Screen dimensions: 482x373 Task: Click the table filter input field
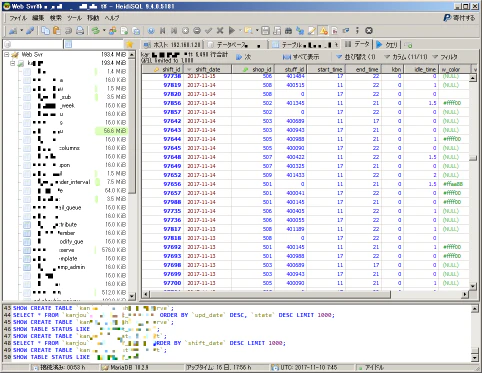[94, 44]
